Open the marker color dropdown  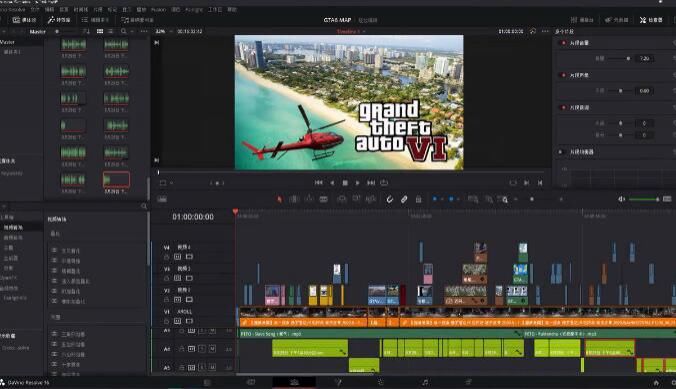coord(458,199)
